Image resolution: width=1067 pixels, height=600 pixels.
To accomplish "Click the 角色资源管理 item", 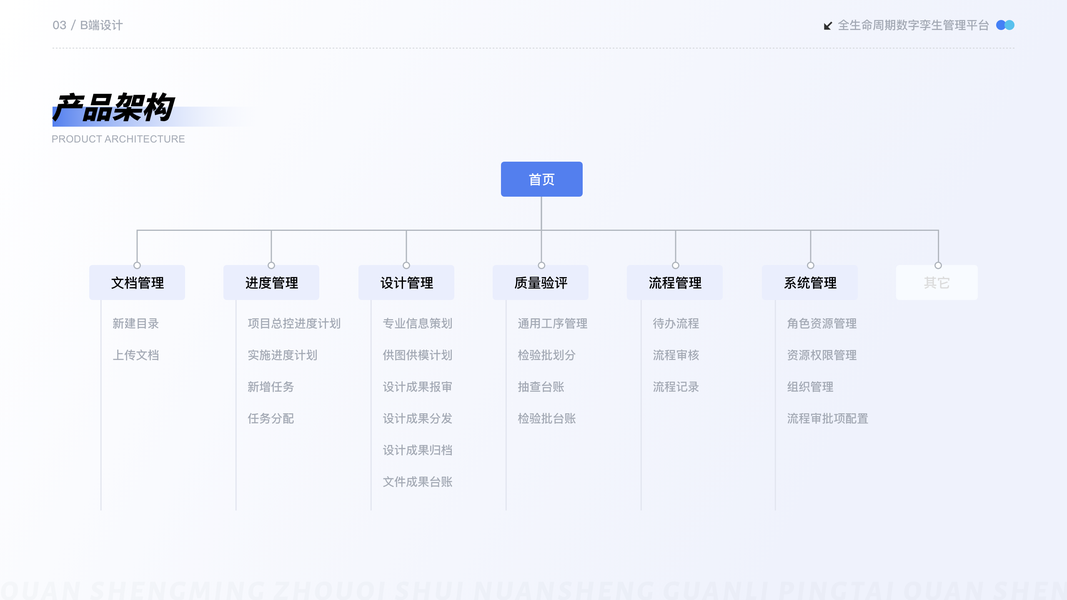I will coord(821,323).
